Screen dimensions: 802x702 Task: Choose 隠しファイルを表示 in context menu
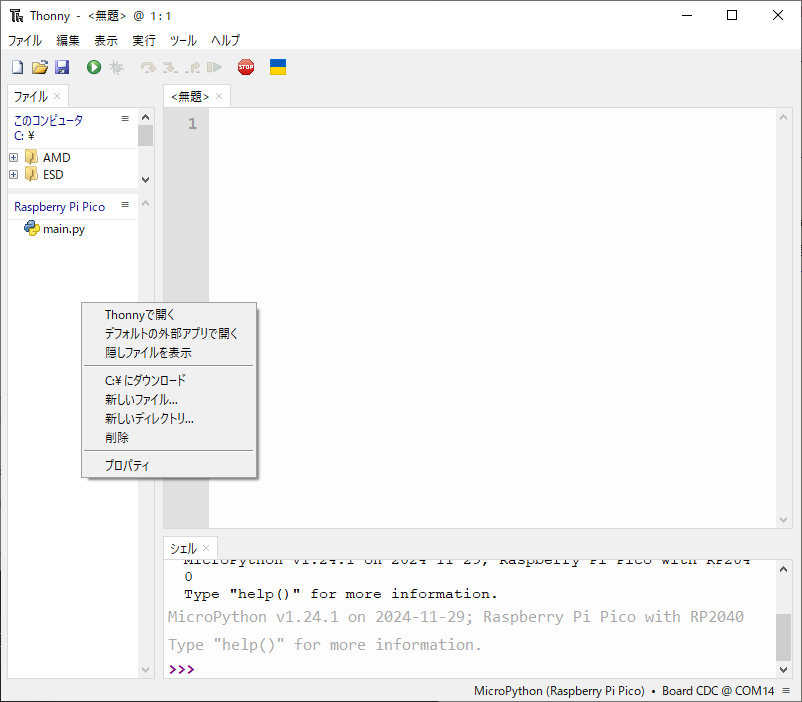169,353
